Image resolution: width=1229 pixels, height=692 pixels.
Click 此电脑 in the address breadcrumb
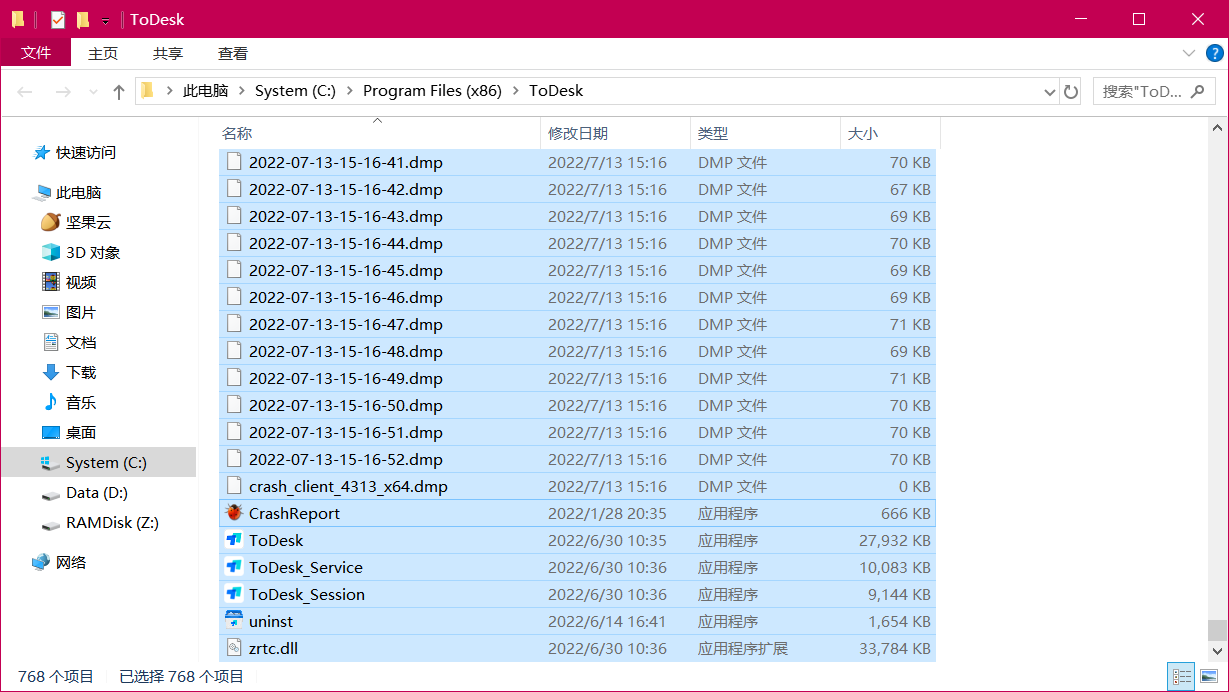point(206,91)
